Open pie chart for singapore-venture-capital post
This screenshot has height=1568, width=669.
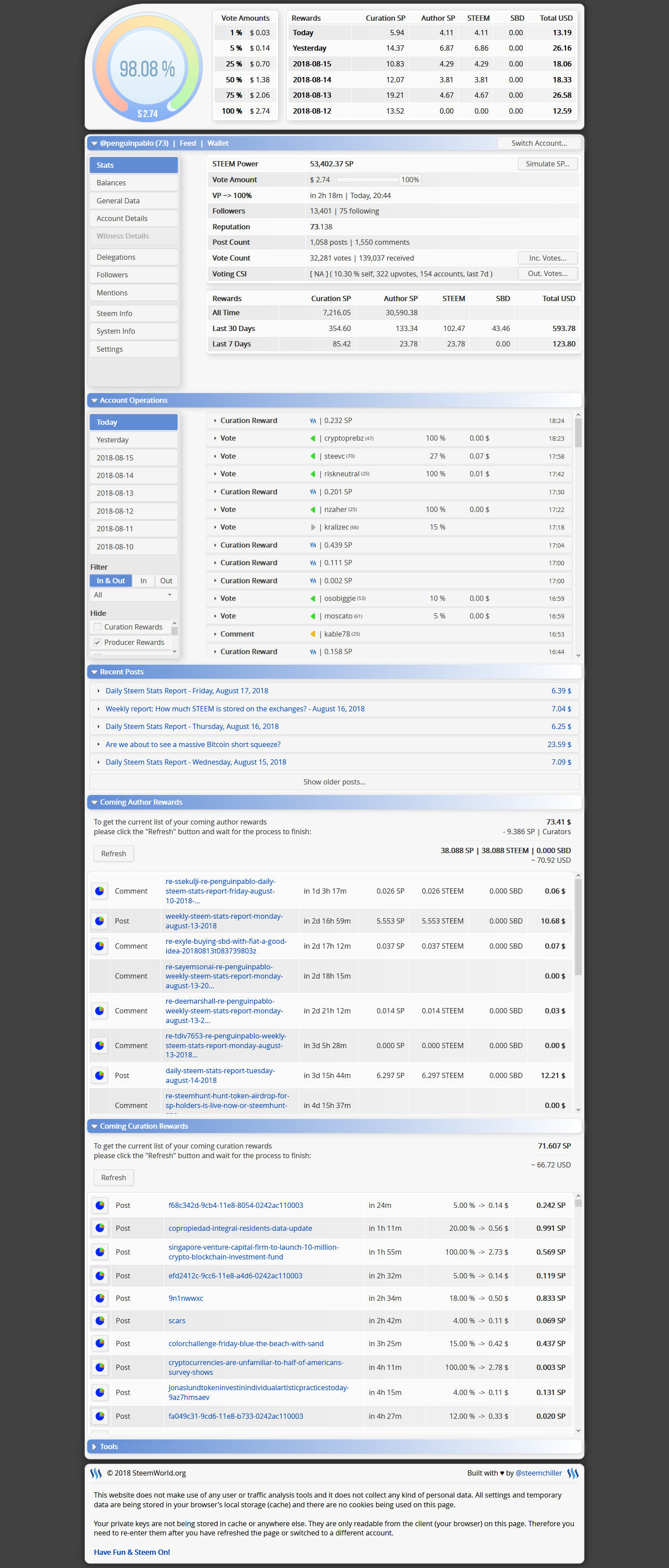click(x=100, y=1251)
